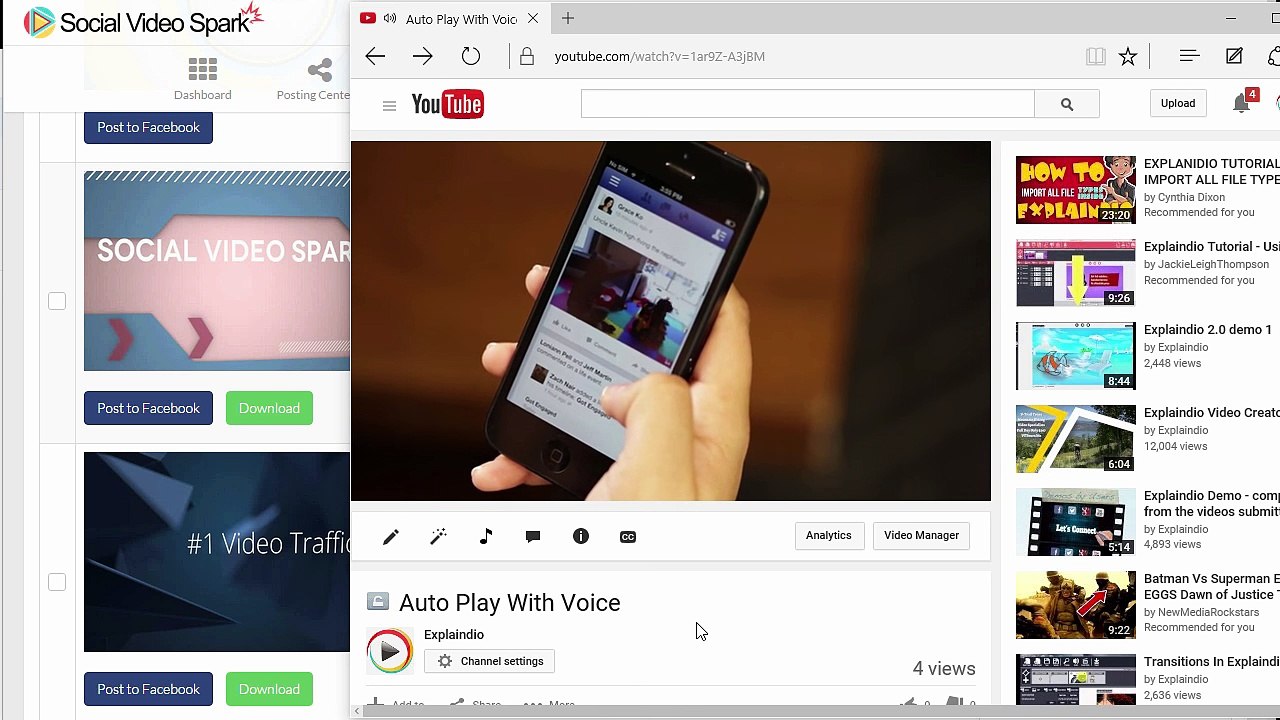Viewport: 1280px width, 720px height.
Task: Open the Video Manager button
Action: tap(921, 535)
